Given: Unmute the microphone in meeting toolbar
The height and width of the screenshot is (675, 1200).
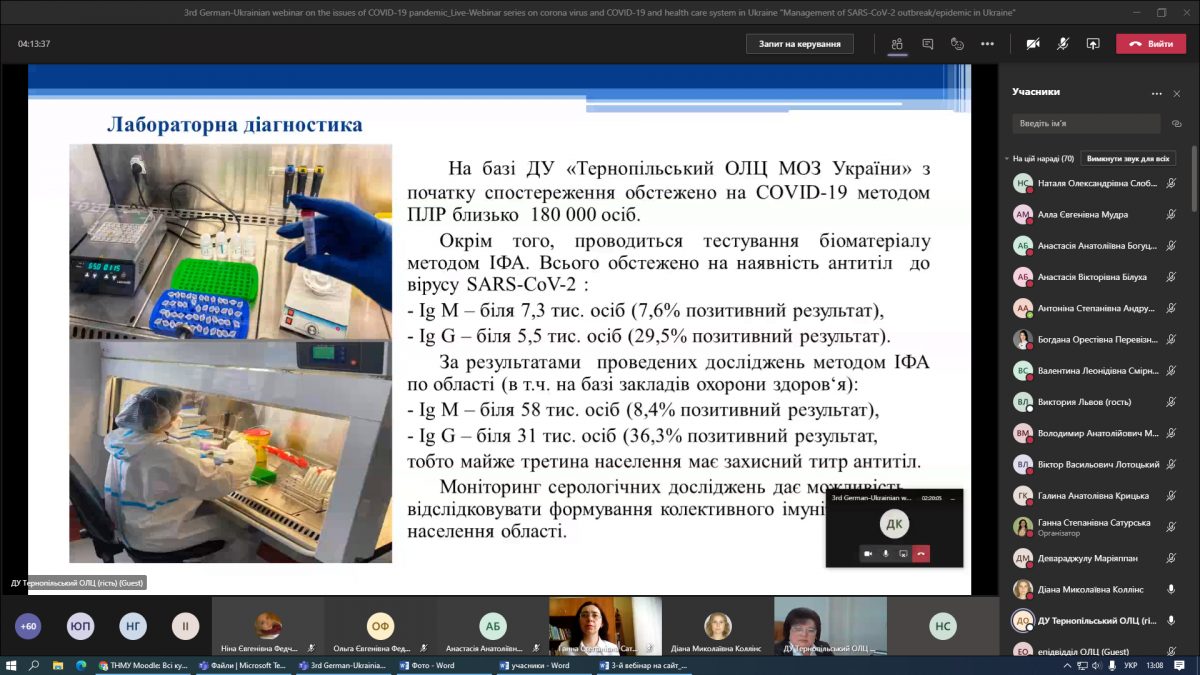Looking at the screenshot, I should 1063,44.
